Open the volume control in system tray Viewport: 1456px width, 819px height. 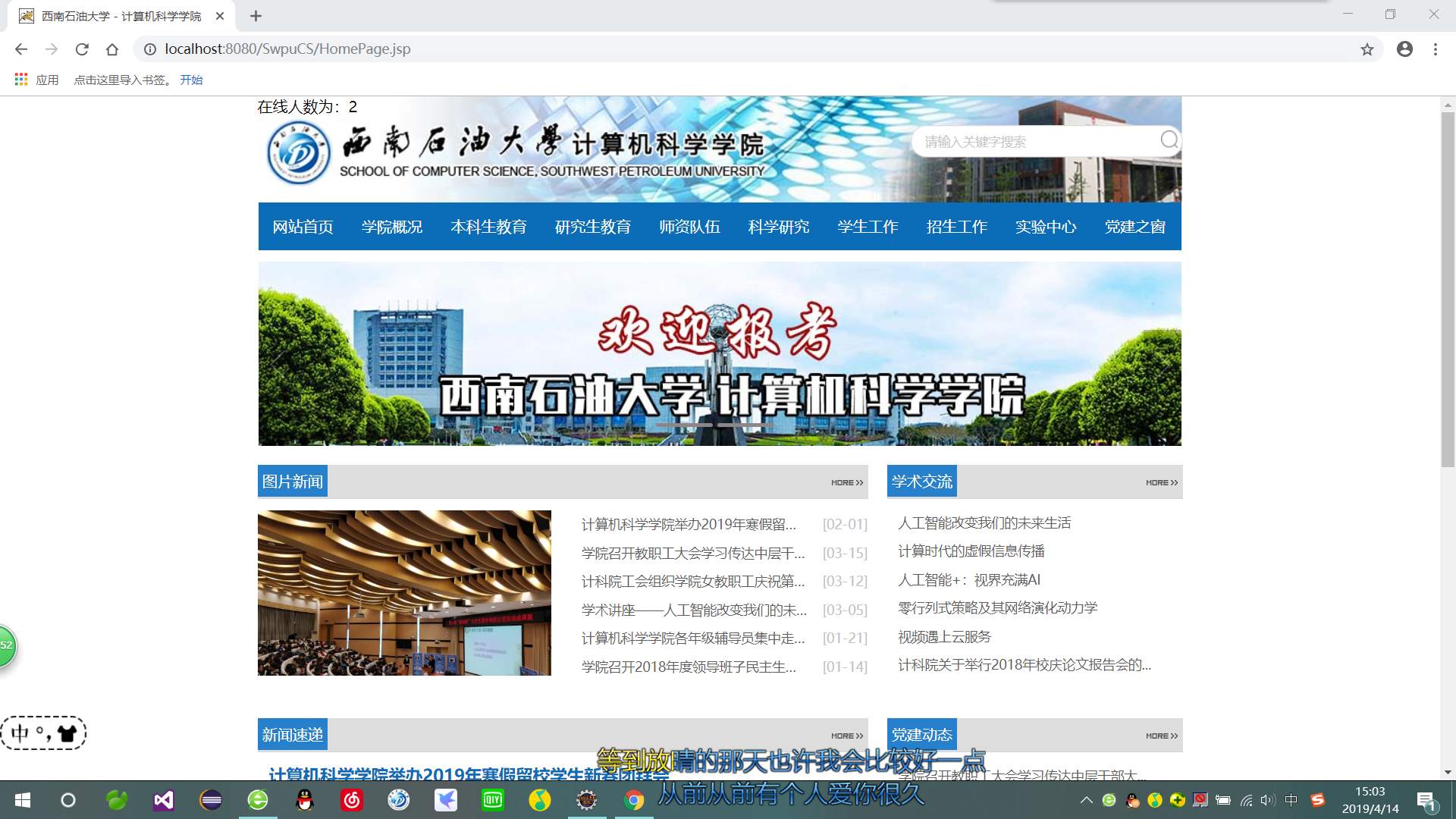pyautogui.click(x=1268, y=800)
